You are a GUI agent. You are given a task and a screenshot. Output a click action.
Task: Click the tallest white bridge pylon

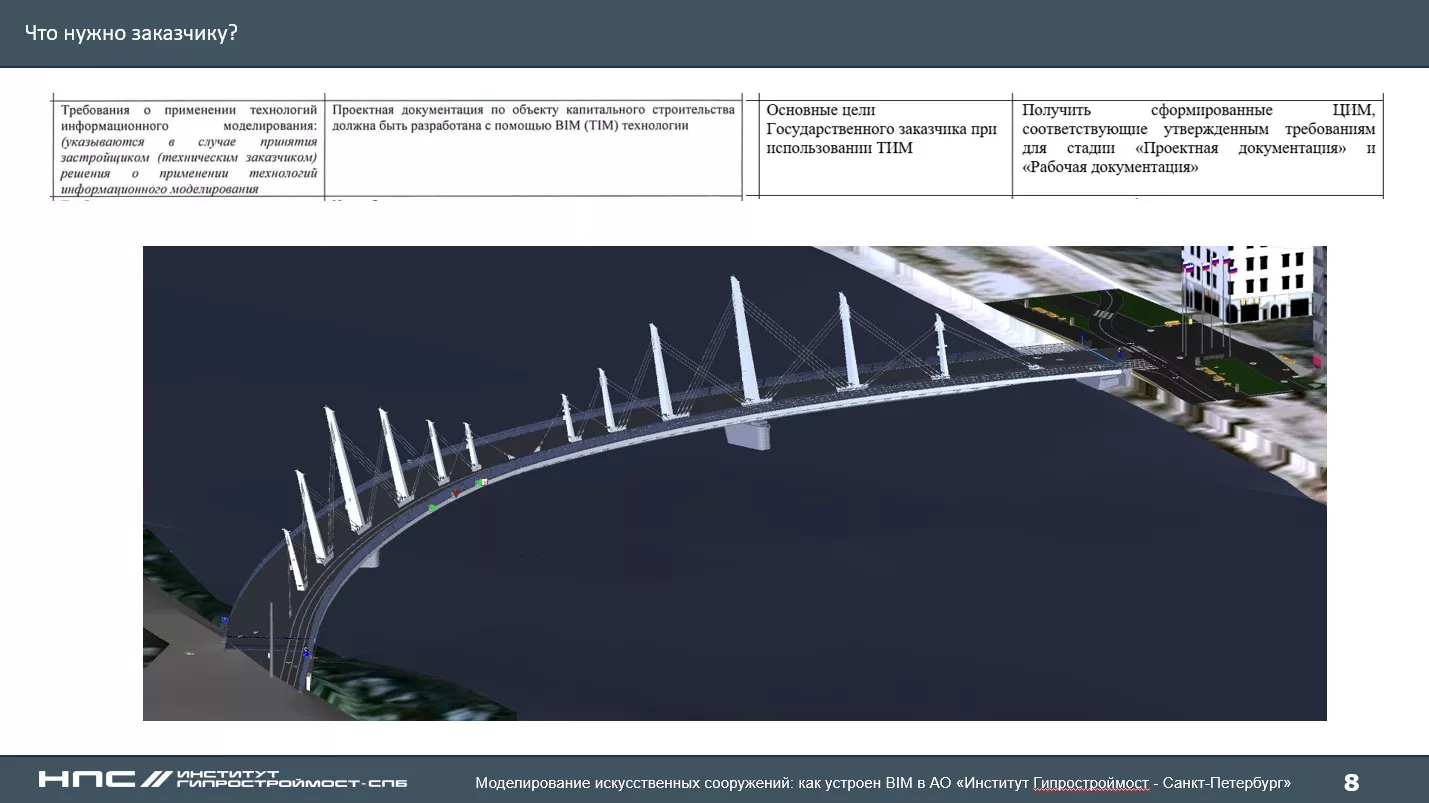tap(746, 340)
